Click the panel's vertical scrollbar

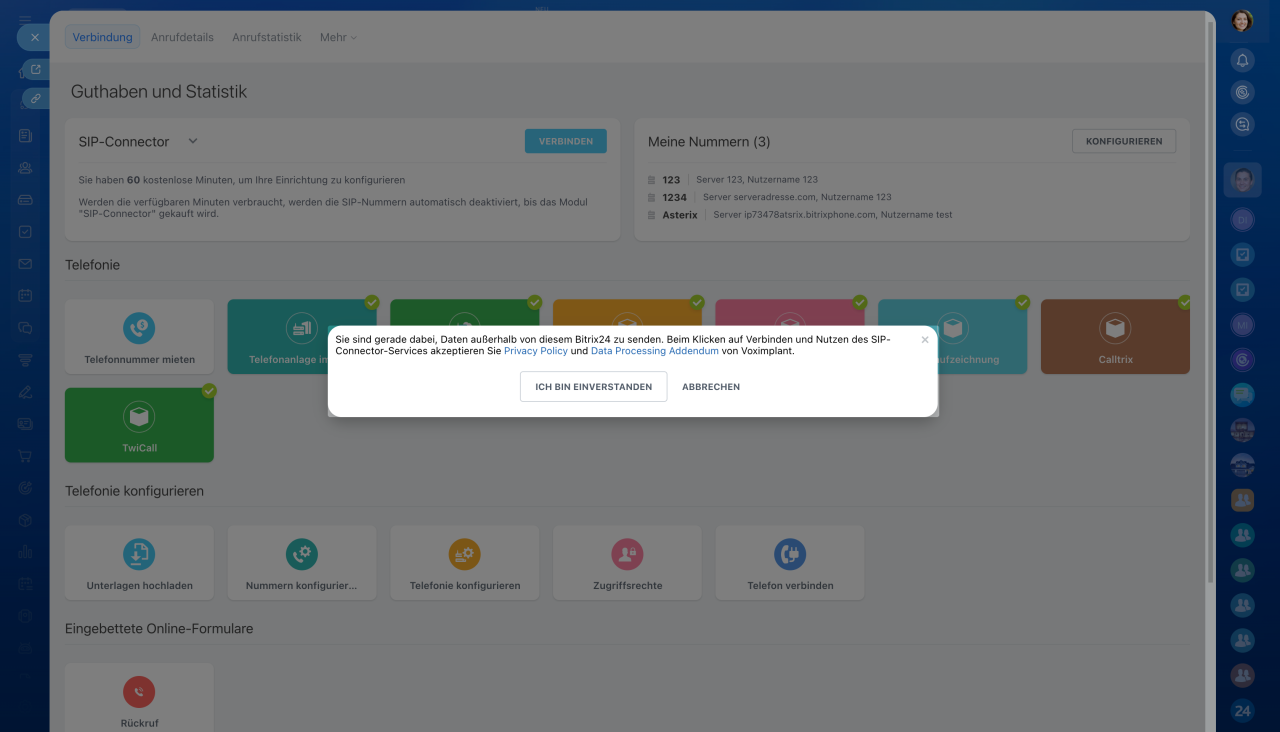click(1211, 300)
